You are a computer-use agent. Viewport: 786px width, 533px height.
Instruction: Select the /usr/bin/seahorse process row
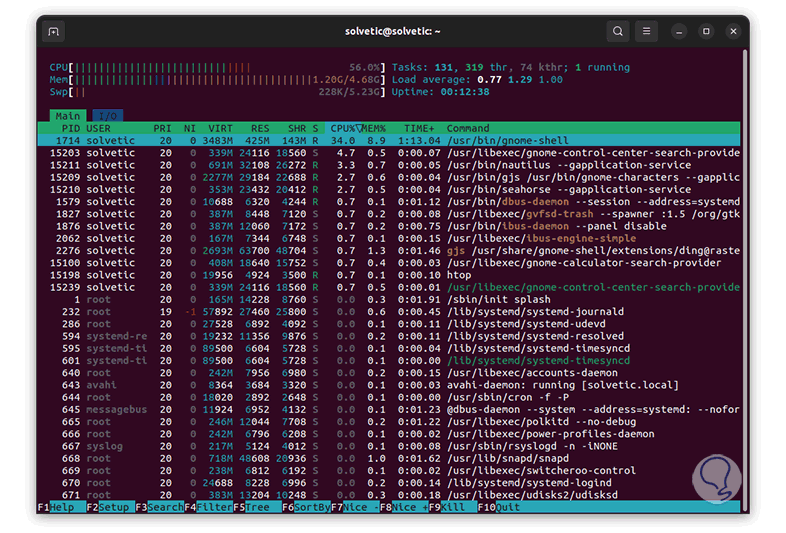pos(389,190)
